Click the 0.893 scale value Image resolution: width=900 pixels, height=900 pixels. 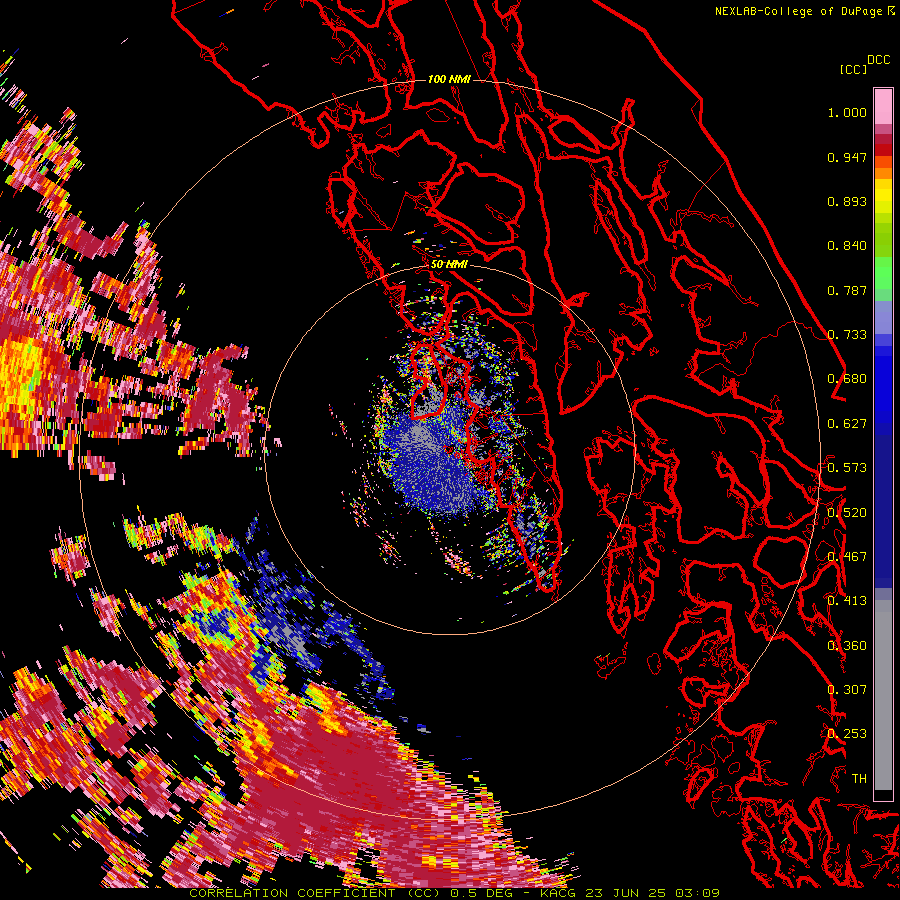[847, 201]
